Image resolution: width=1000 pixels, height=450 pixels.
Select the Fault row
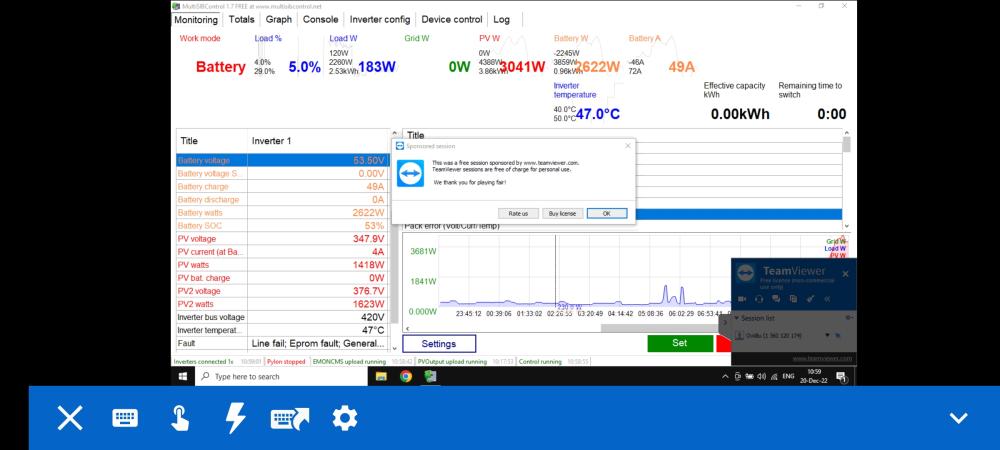tap(282, 344)
